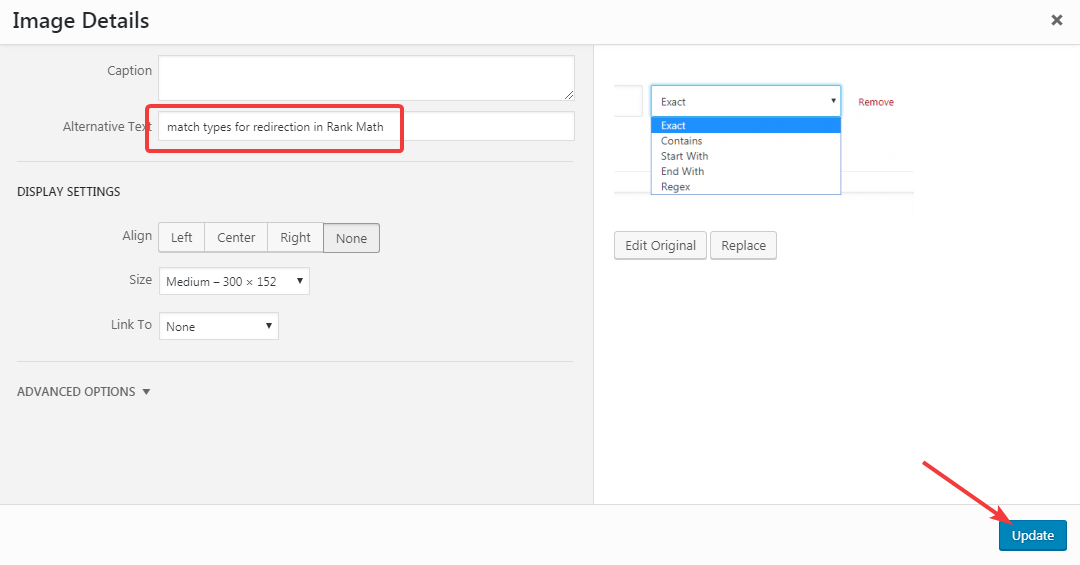Click the Exact match type dropdown arrow
This screenshot has width=1080, height=565.
(x=832, y=101)
